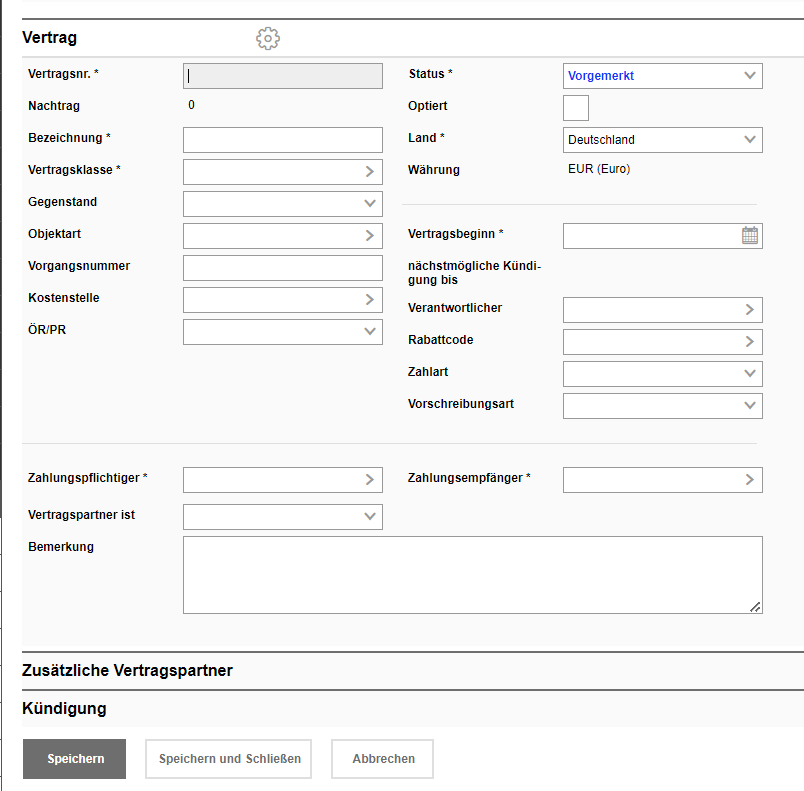Screen dimensions: 804x791
Task: Open Vertragsklasse lookup arrow
Action: coord(369,172)
